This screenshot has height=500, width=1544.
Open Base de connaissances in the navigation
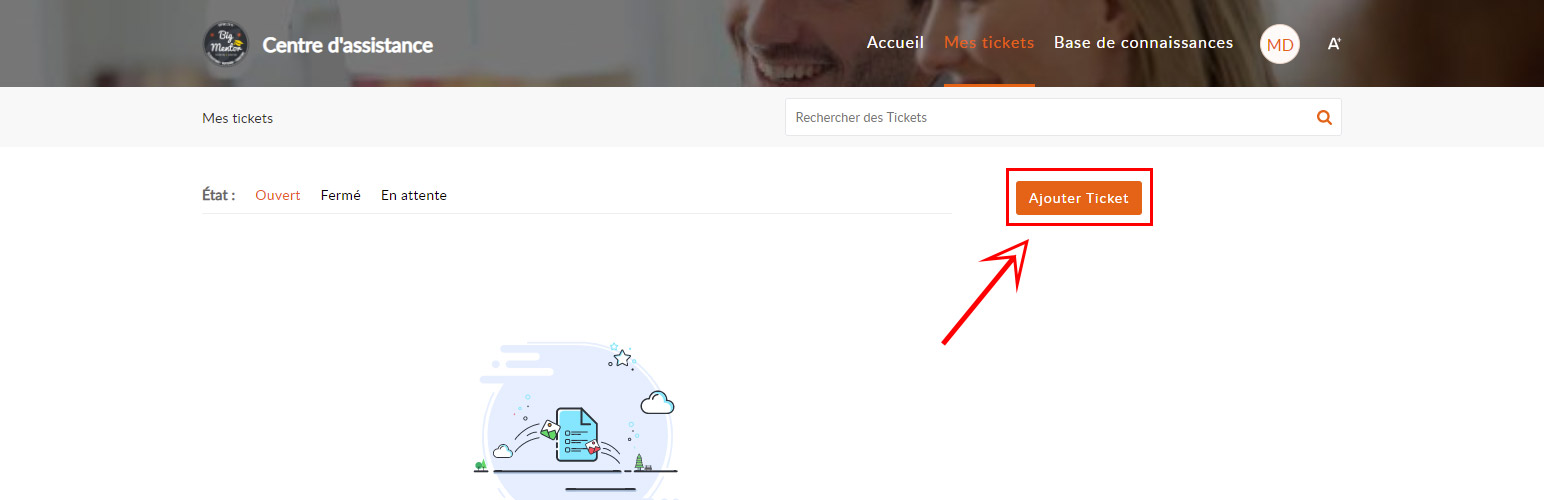1143,43
